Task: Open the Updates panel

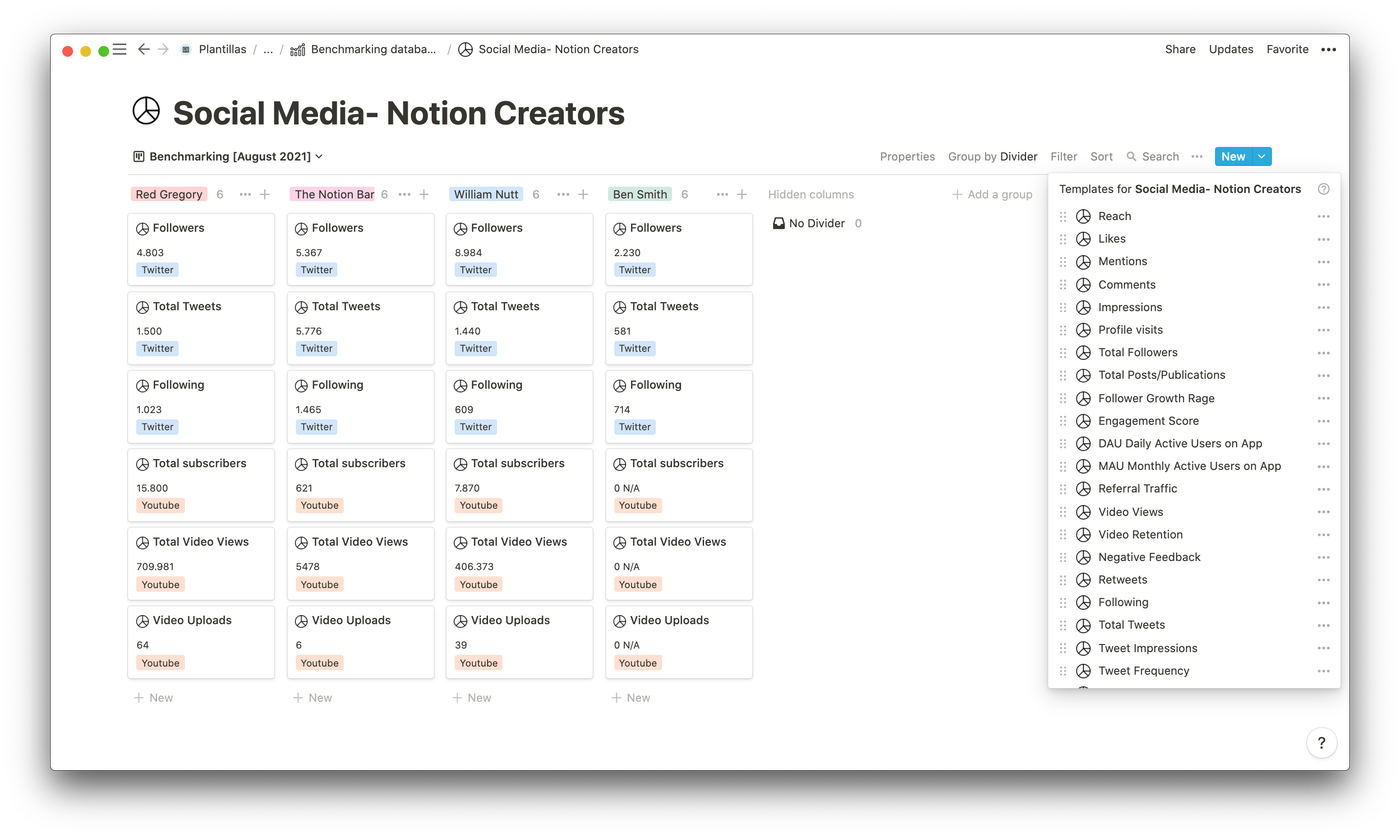Action: 1231,49
